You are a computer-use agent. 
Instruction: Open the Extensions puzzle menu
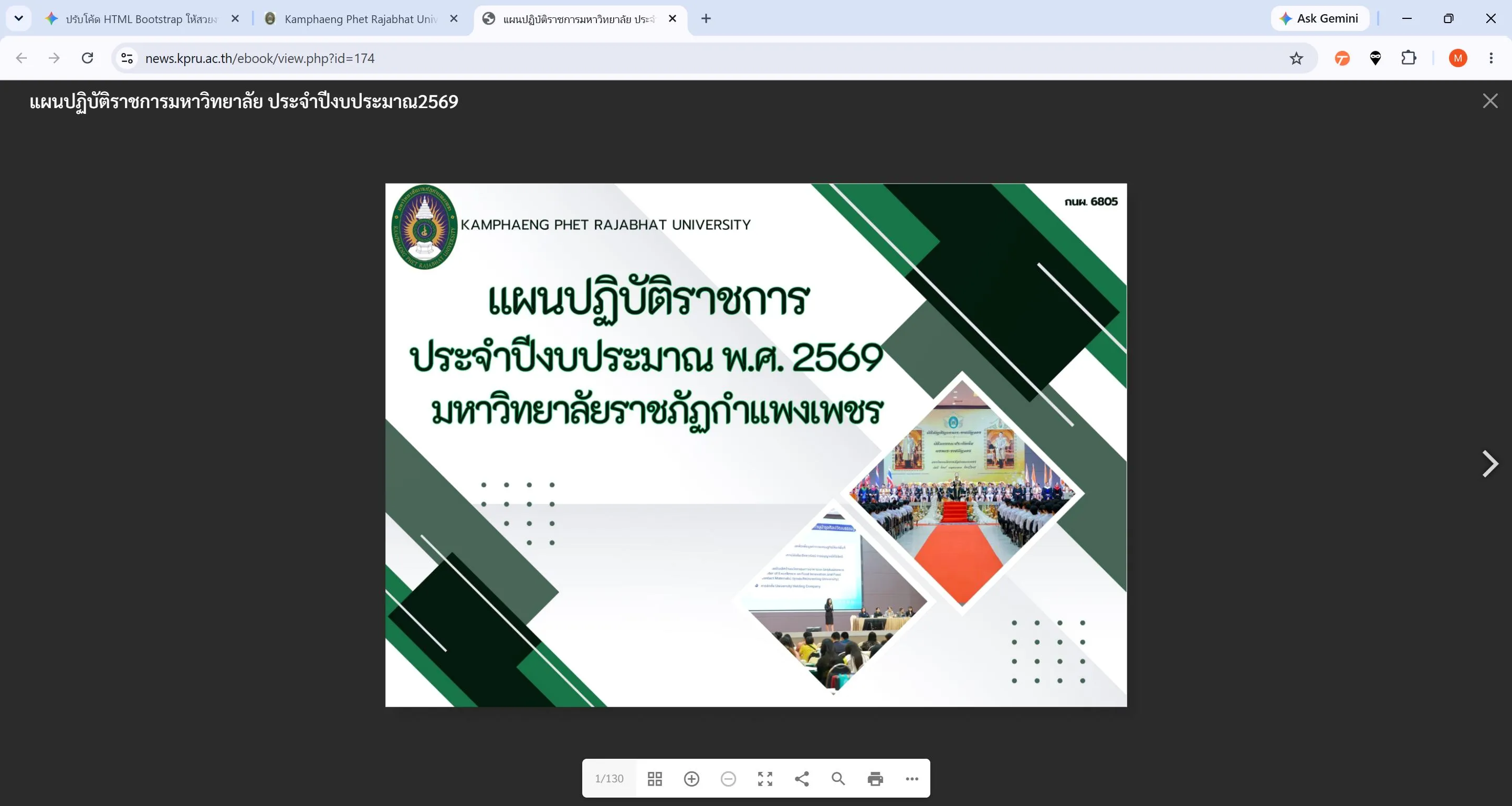pos(1409,58)
